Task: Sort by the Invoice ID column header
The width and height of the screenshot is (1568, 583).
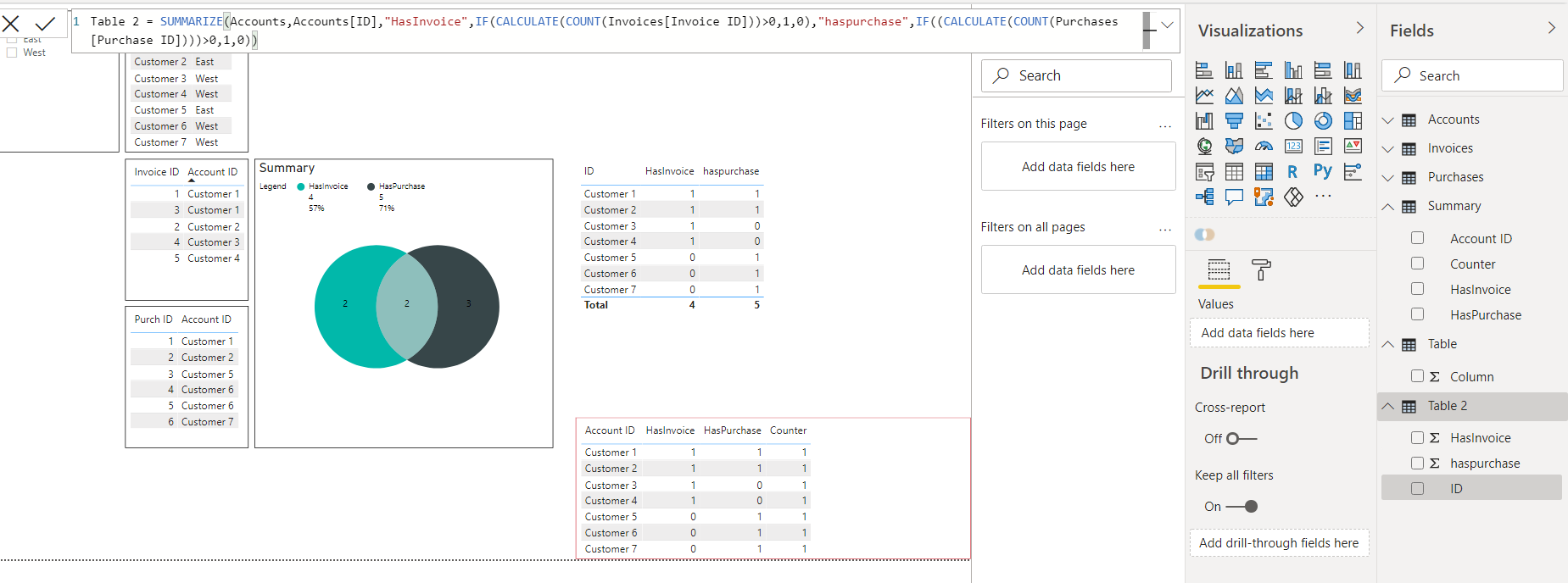Action: click(156, 172)
